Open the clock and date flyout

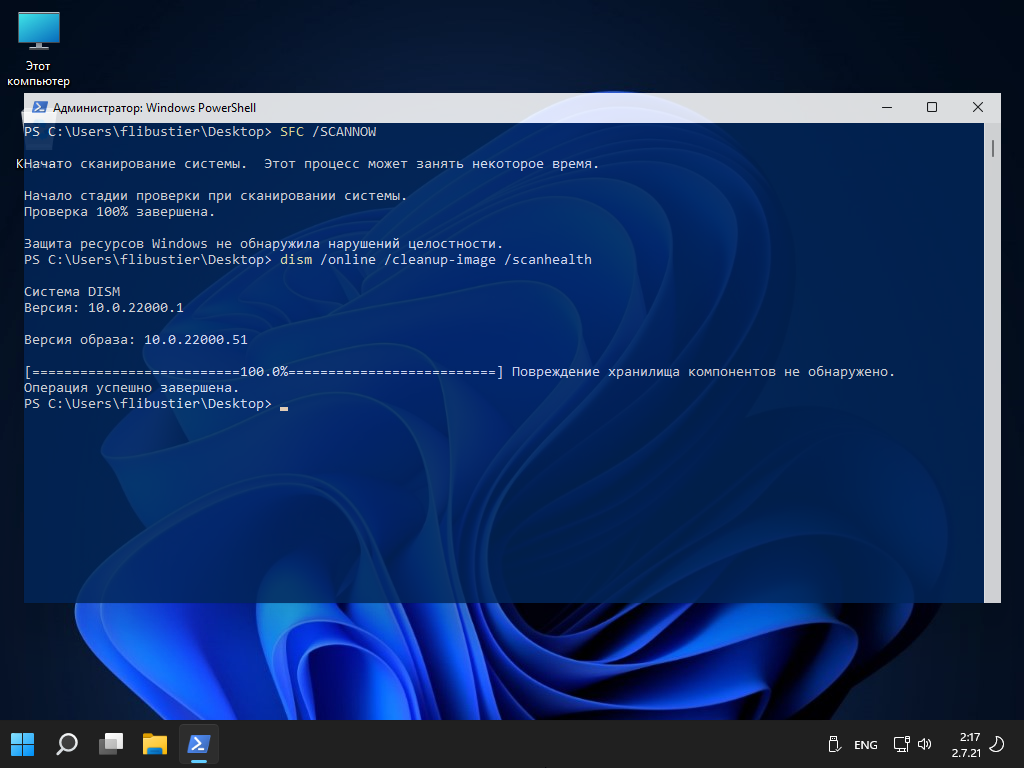tap(965, 744)
